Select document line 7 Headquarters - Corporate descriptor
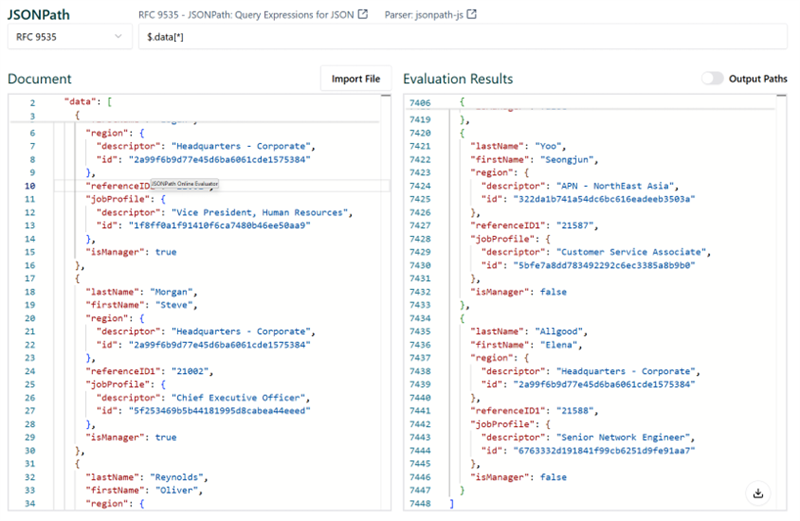The image size is (800, 521). (x=206, y=146)
